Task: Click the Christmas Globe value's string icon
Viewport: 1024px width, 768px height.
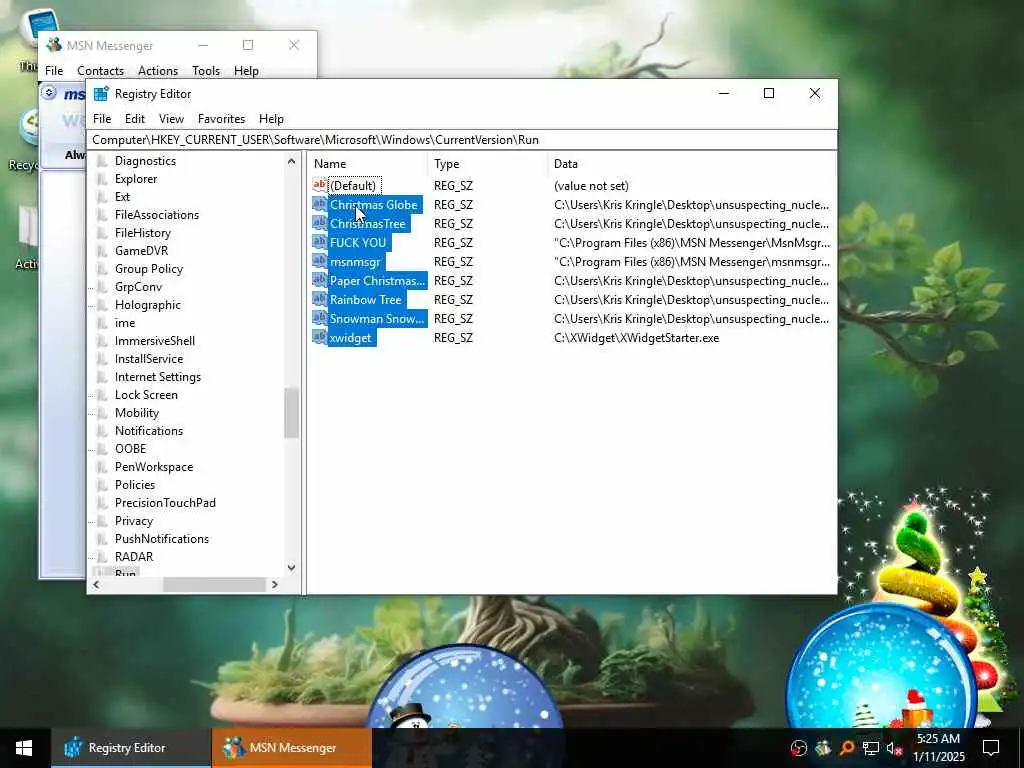Action: (x=319, y=204)
